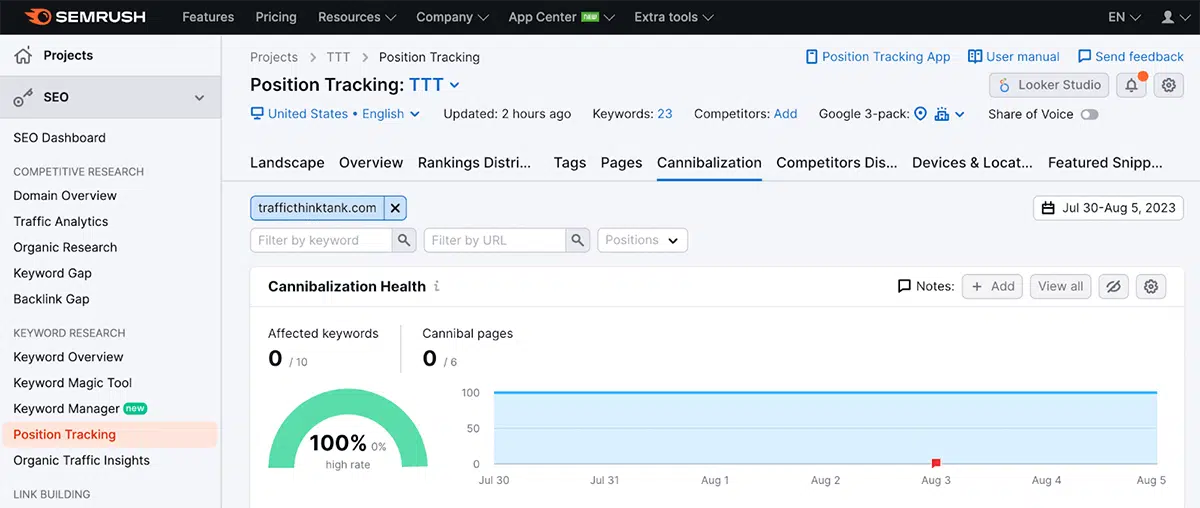Click the Notes speech bubble icon

904,286
